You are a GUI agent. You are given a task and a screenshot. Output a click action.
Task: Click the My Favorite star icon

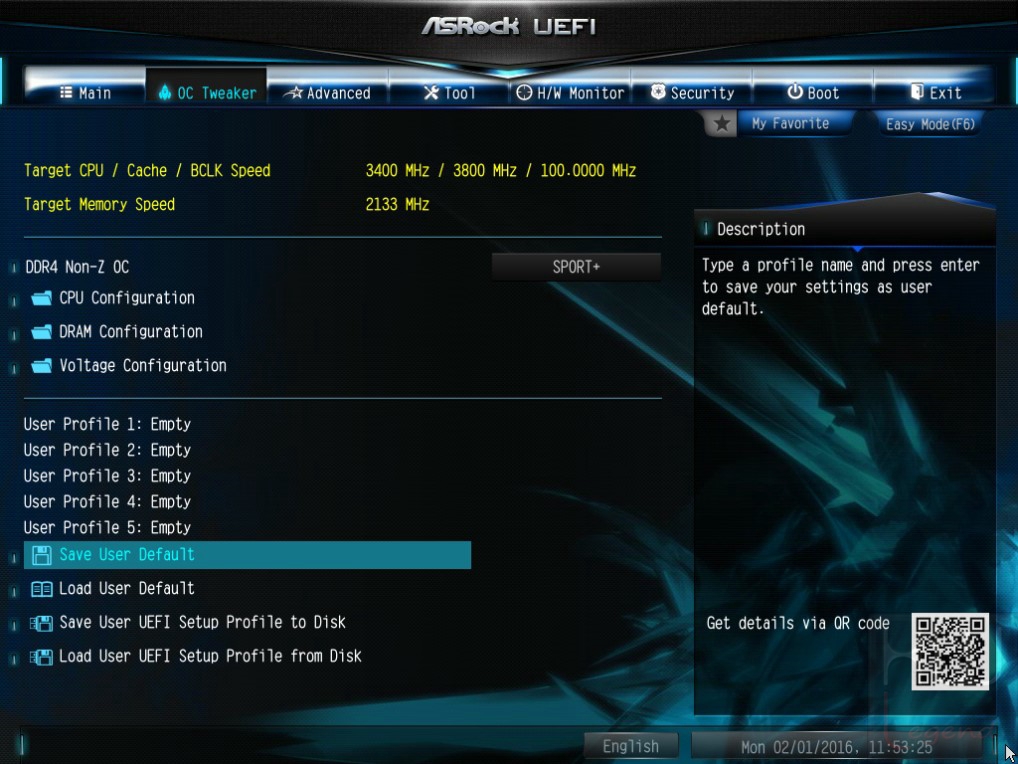coord(721,123)
